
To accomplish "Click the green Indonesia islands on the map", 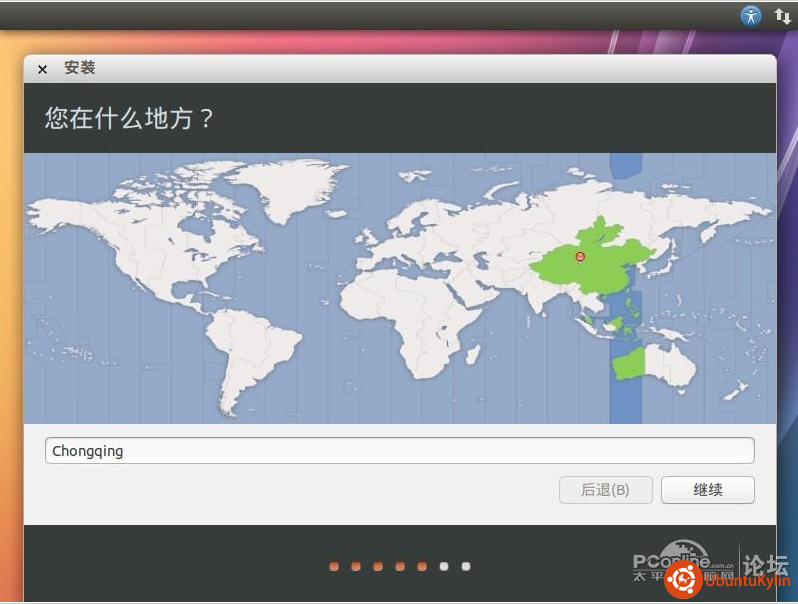I will point(612,322).
